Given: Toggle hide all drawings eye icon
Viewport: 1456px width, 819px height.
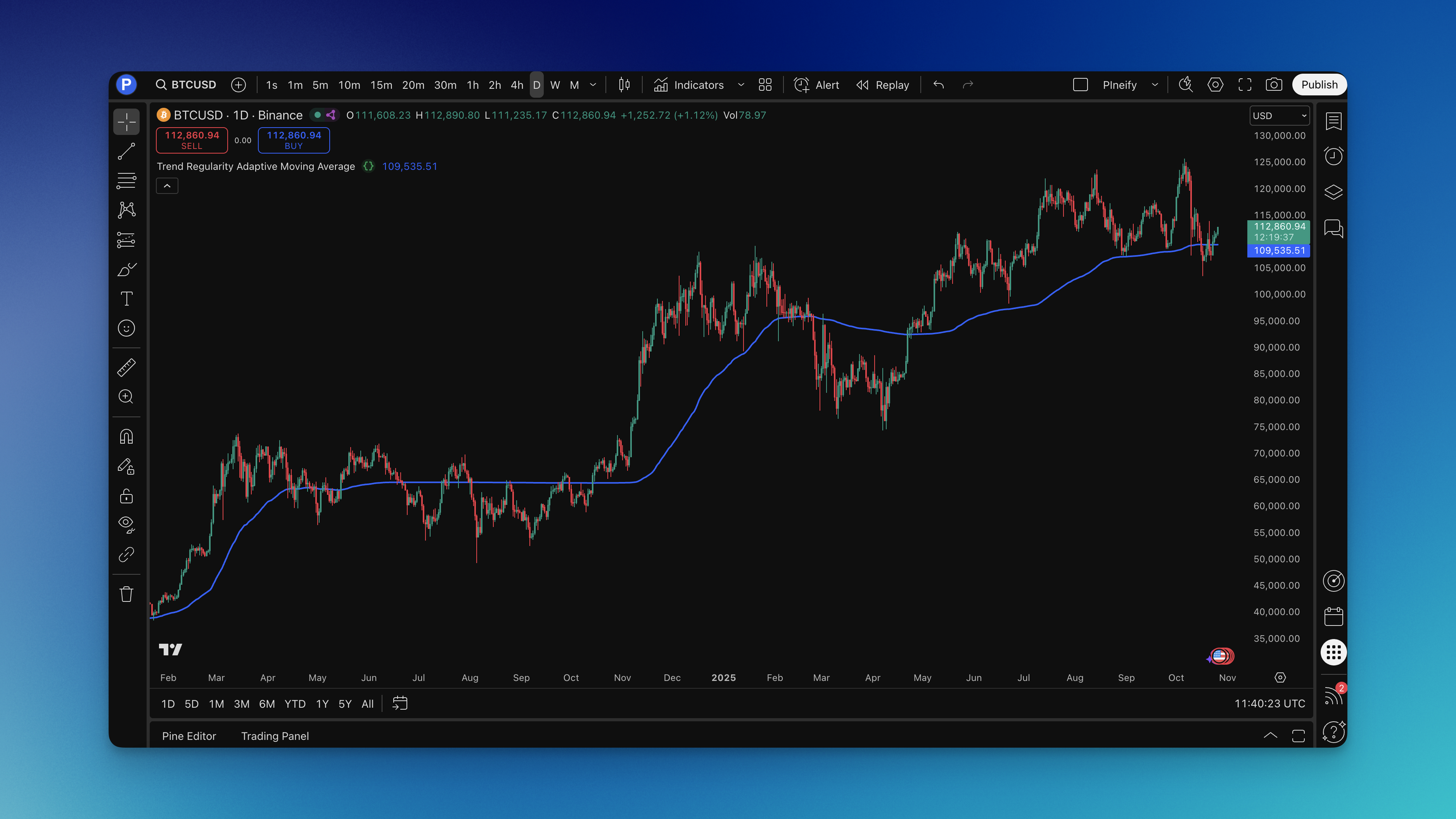Looking at the screenshot, I should (x=126, y=524).
